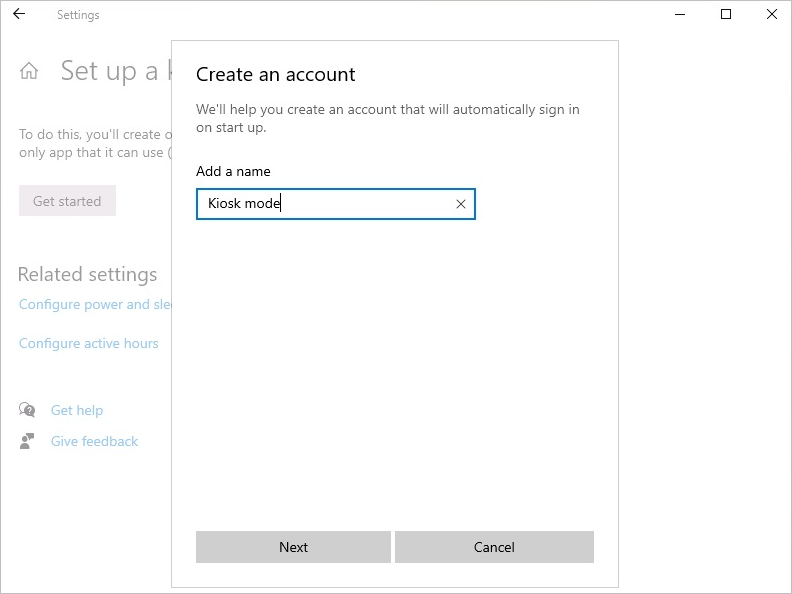792x594 pixels.
Task: Click the Create an account heading
Action: pos(276,75)
